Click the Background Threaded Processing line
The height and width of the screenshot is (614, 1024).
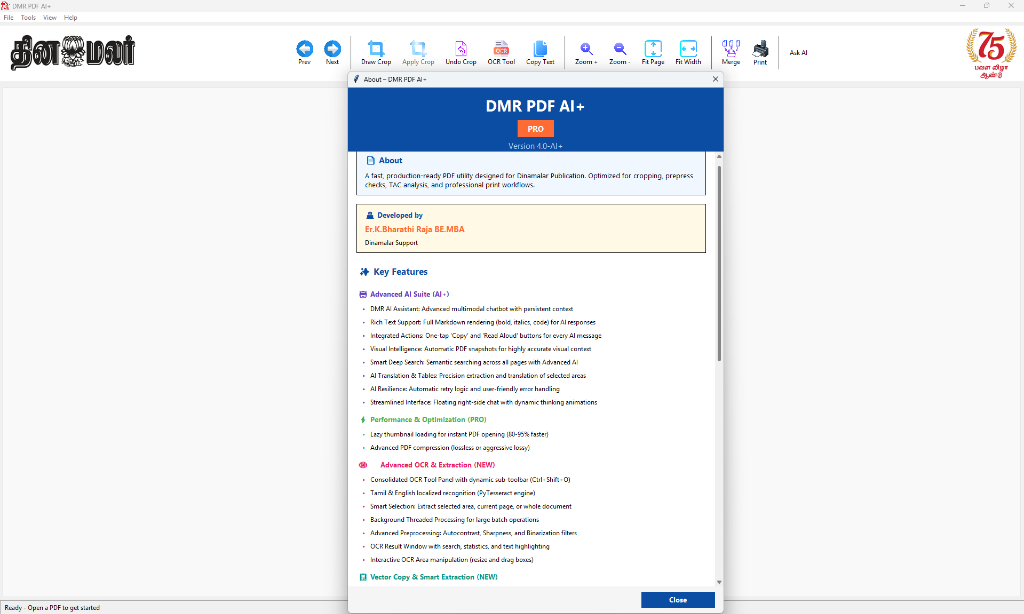[x=455, y=520]
